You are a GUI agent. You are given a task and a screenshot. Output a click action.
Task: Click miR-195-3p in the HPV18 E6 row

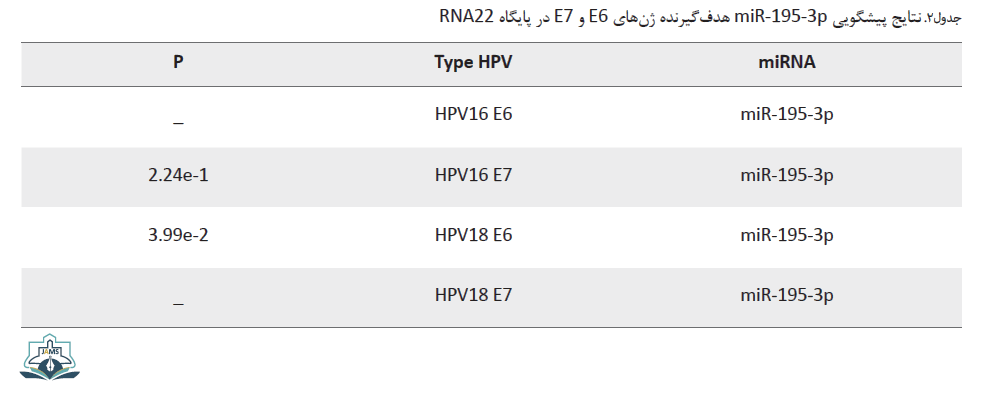pos(787,236)
